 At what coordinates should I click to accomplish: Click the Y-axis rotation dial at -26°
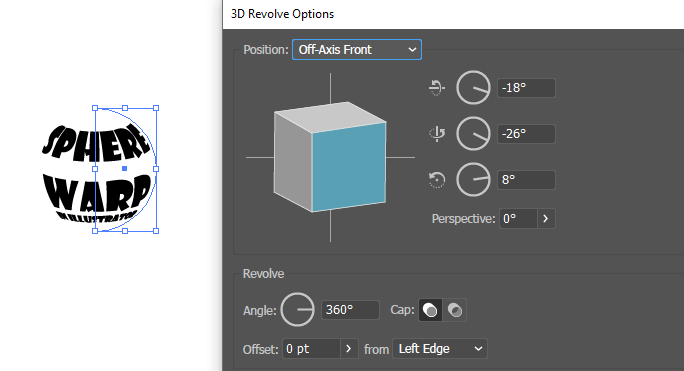(473, 134)
